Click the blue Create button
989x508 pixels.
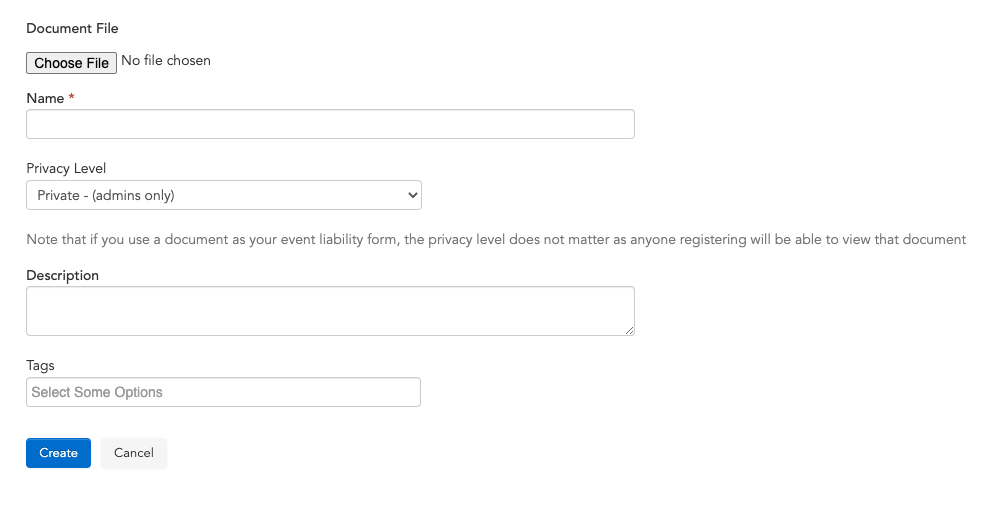pyautogui.click(x=58, y=453)
